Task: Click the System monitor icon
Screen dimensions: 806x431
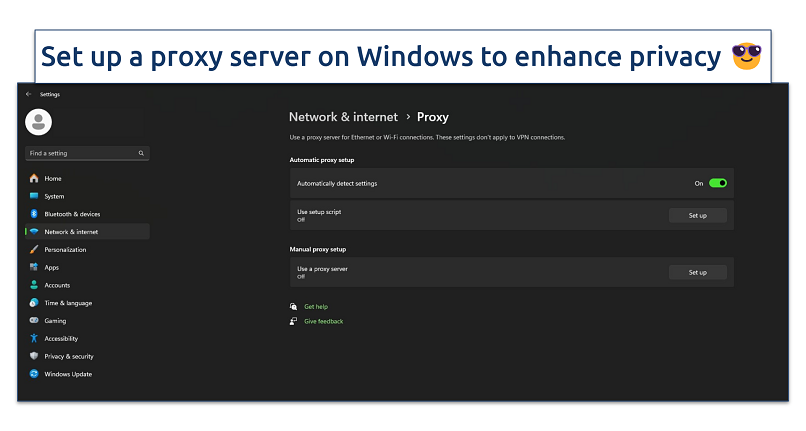Action: (34, 196)
